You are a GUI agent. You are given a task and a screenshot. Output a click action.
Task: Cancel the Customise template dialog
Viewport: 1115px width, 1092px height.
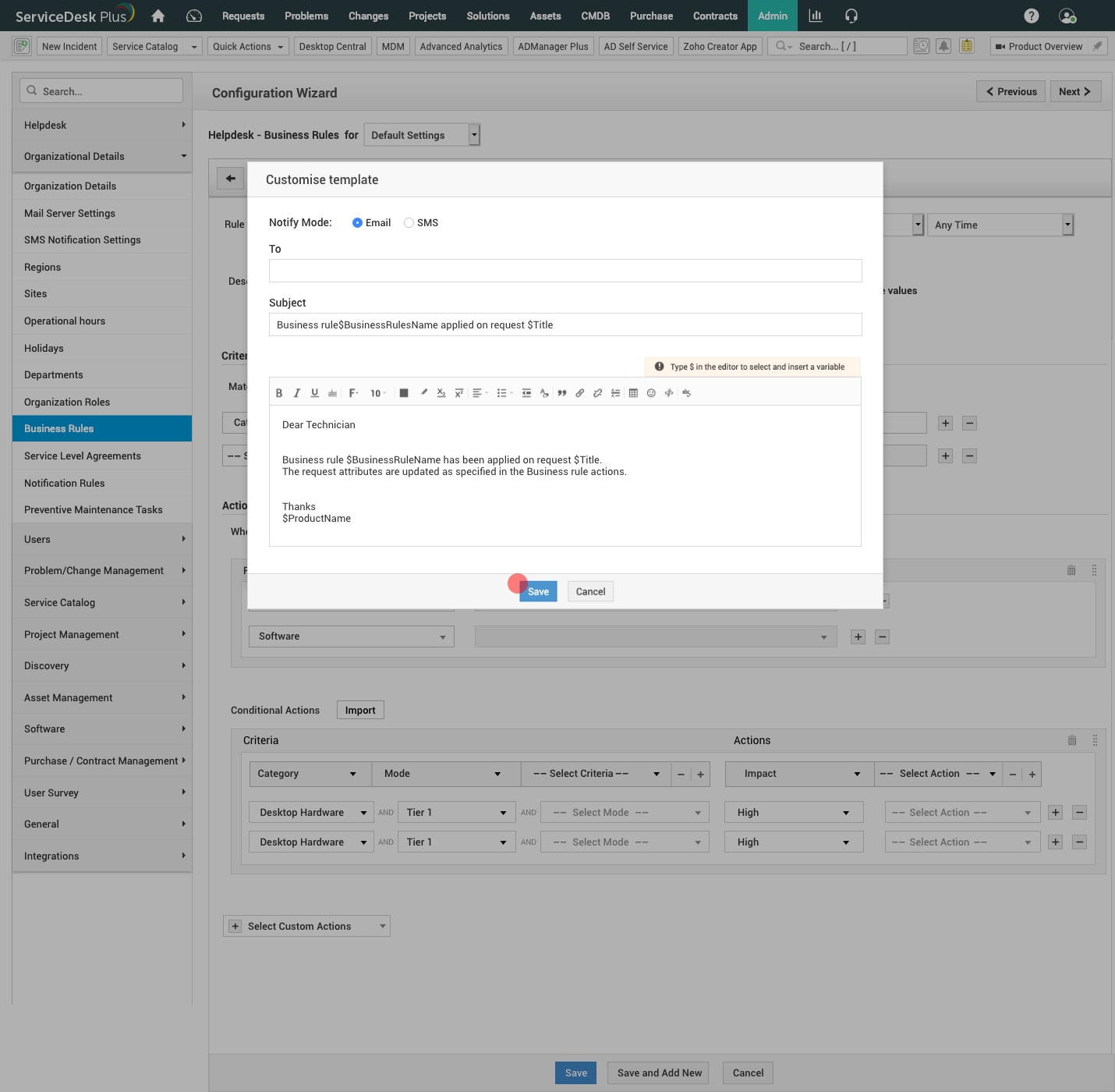tap(590, 591)
